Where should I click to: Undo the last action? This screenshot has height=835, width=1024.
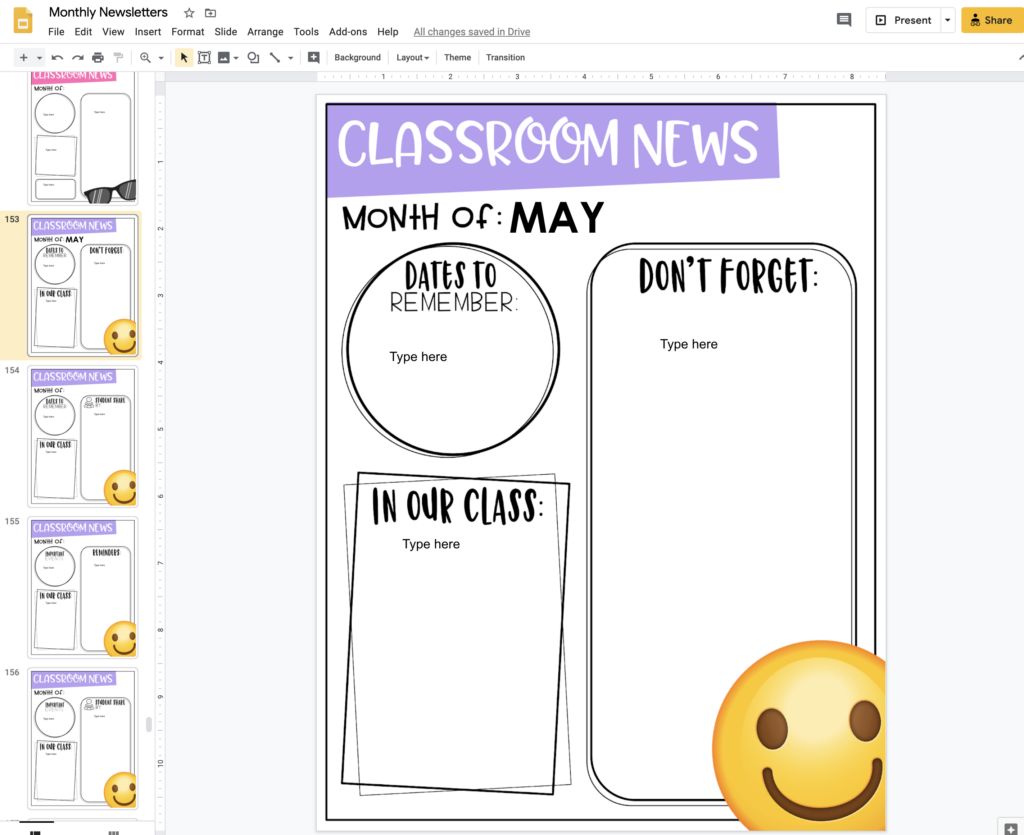[57, 57]
